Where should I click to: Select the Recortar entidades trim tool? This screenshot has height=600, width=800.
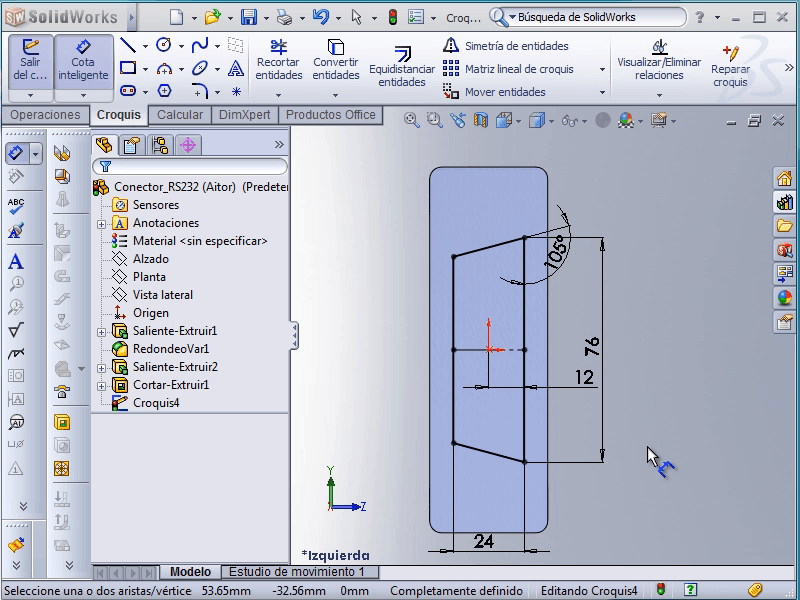tap(278, 61)
